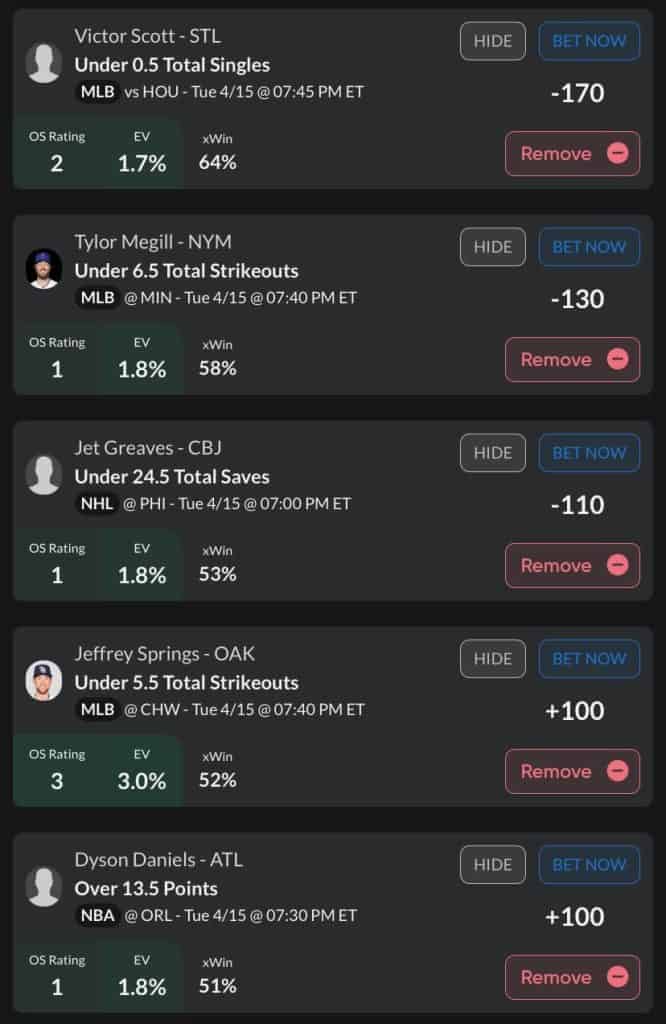Click Tylor Megill's player photo
This screenshot has height=1024, width=666.
point(44,269)
